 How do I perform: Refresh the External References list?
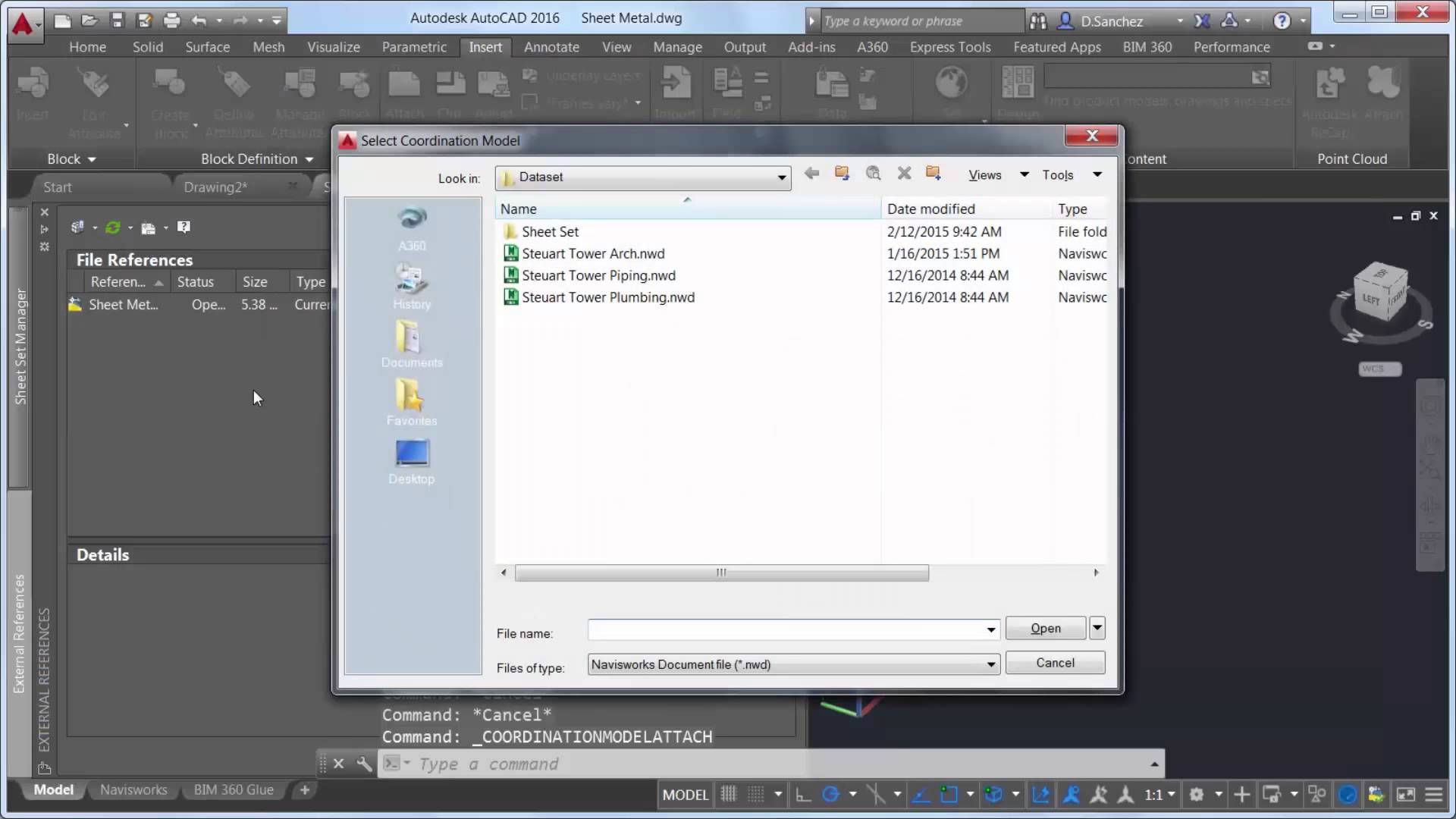tap(115, 227)
